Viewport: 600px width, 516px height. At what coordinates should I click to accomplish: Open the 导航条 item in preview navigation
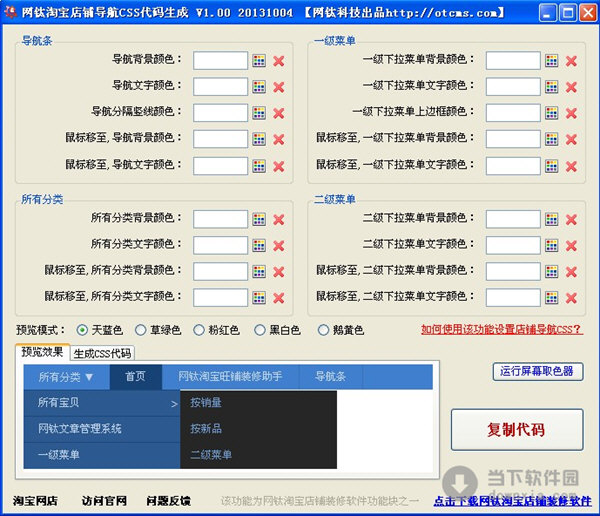click(x=330, y=377)
